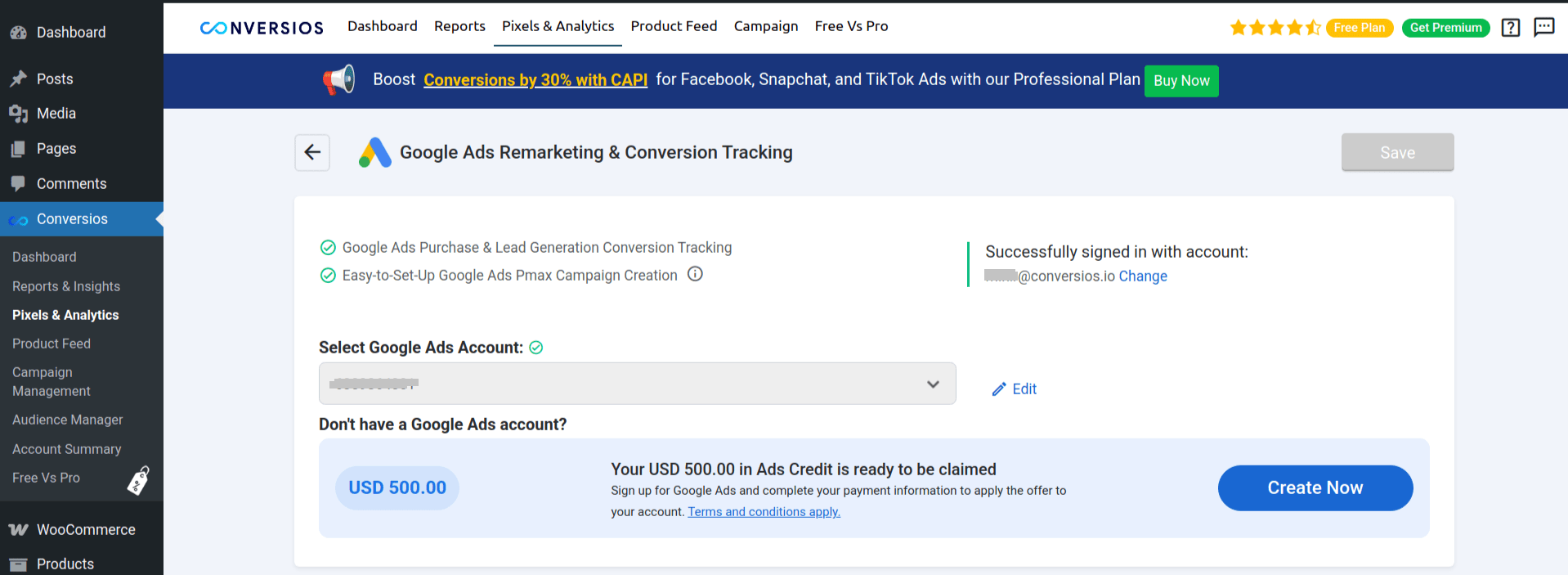The height and width of the screenshot is (575, 1568).
Task: Switch to Campaign top tab
Action: pyautogui.click(x=766, y=26)
